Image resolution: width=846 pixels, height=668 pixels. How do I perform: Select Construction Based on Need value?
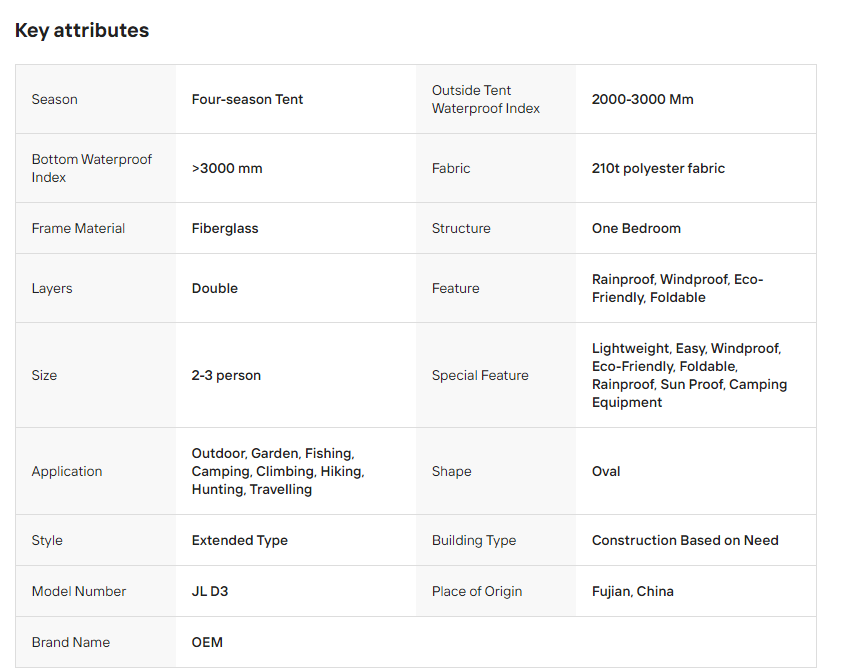[685, 540]
